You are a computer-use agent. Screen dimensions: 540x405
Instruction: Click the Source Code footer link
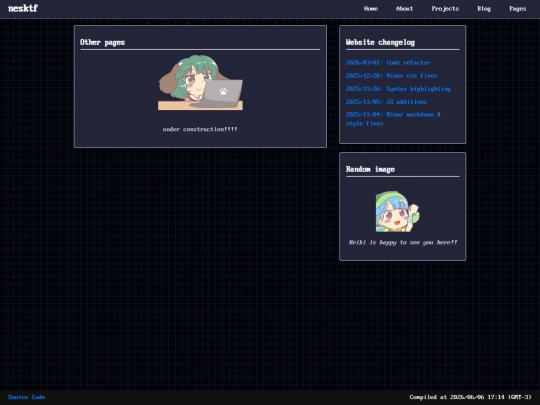pos(27,397)
